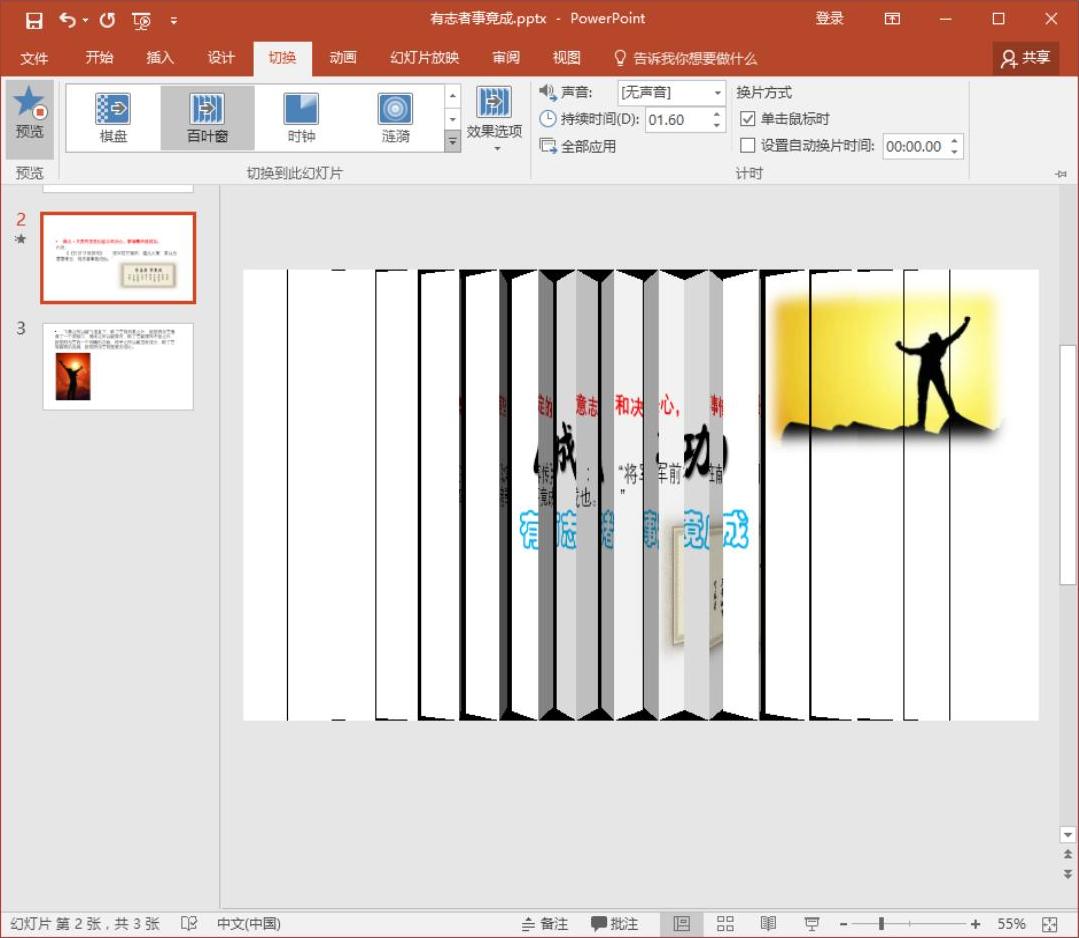Open the 视图 tab
This screenshot has width=1079, height=938.
[566, 58]
